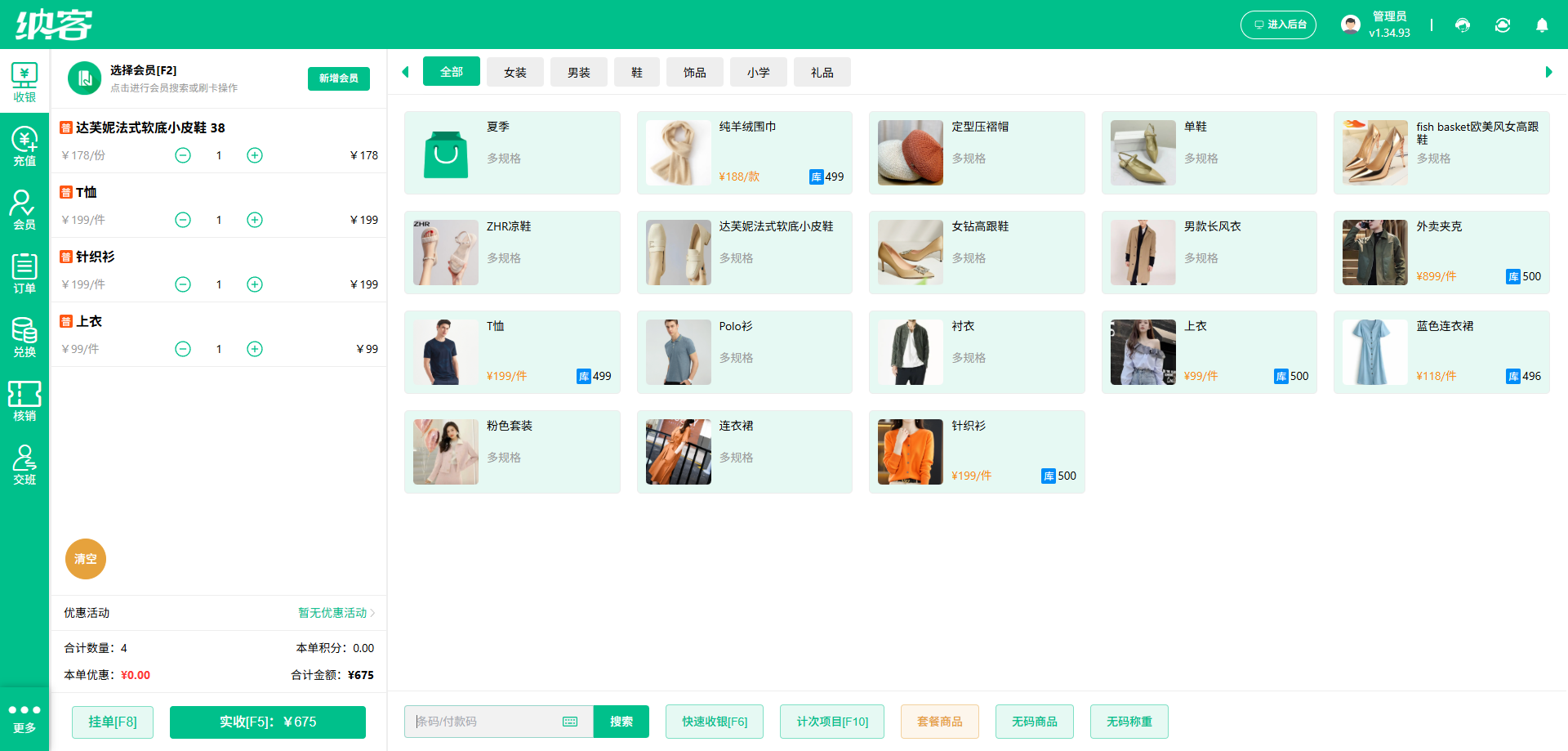Select the 鞋 category tab
Image resolution: width=1568 pixels, height=751 pixels.
tap(637, 72)
